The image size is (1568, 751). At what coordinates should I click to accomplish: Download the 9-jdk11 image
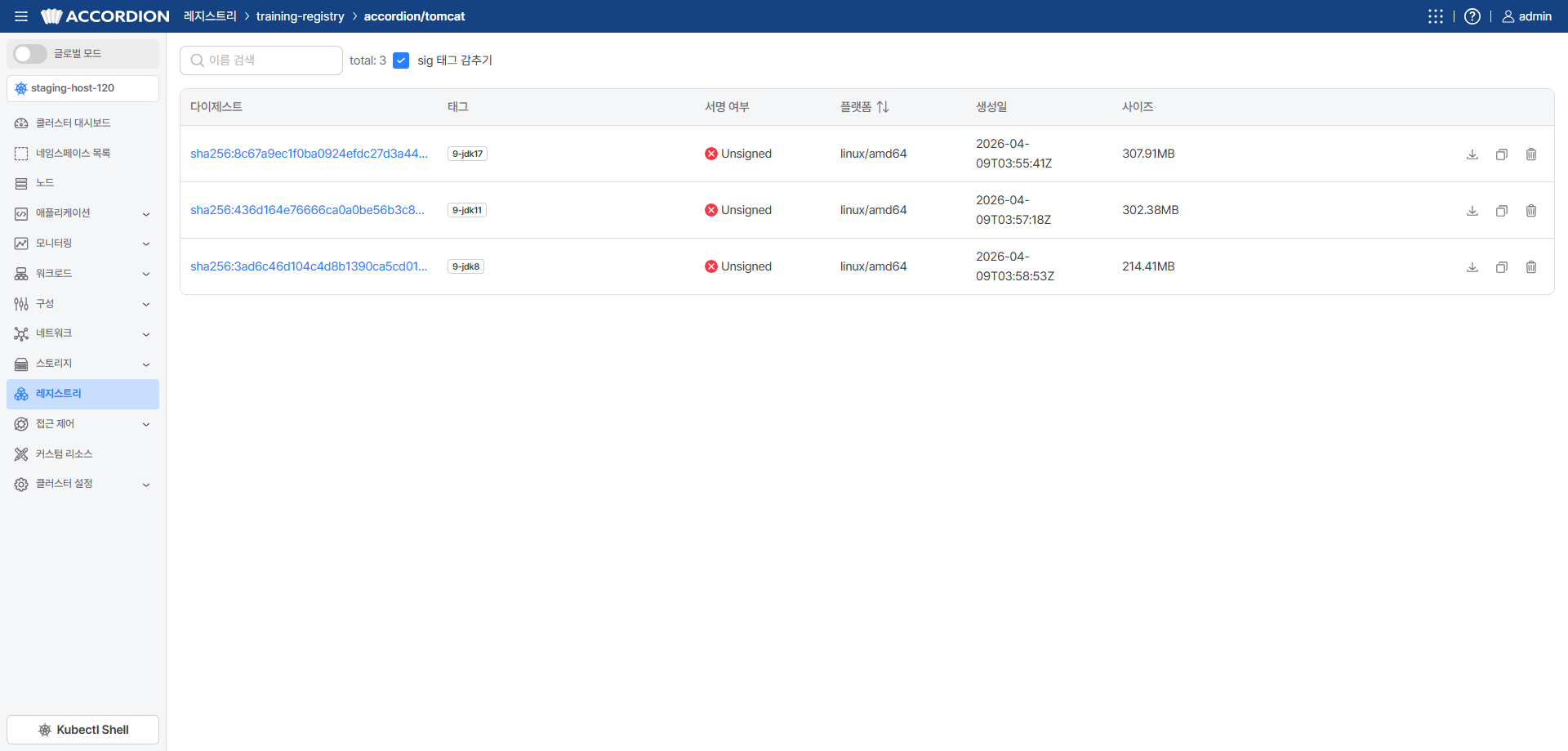[1472, 211]
